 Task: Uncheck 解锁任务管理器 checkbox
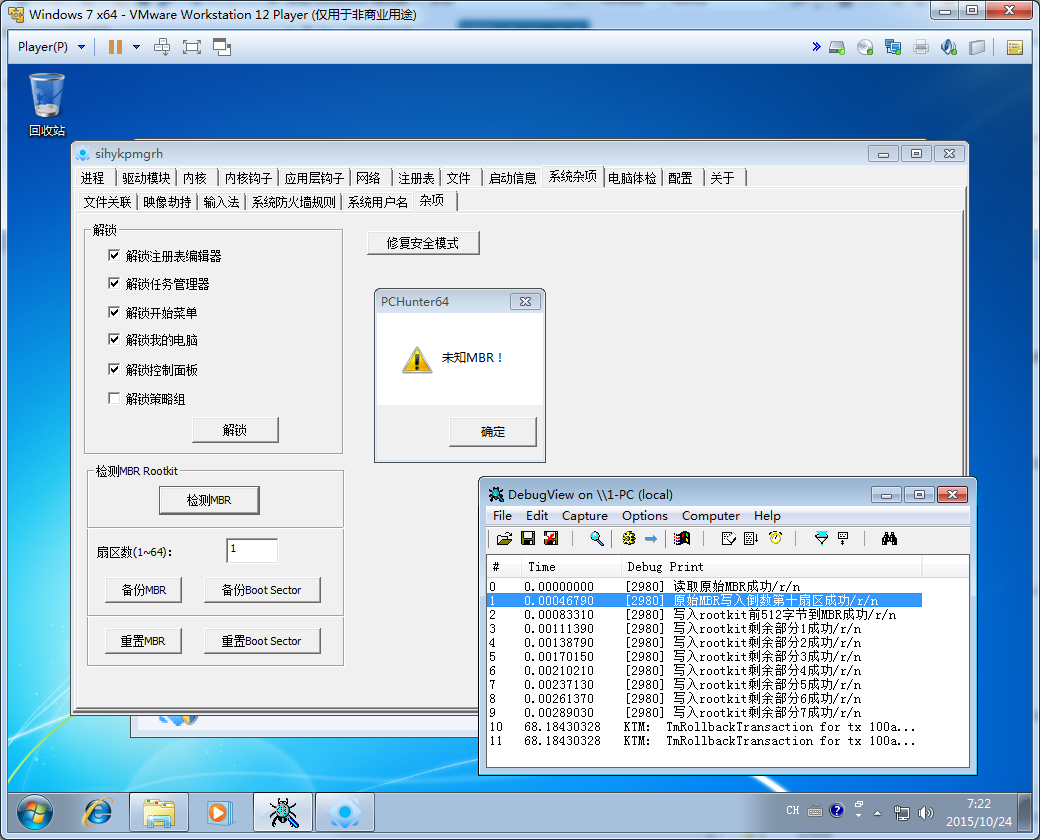(114, 284)
